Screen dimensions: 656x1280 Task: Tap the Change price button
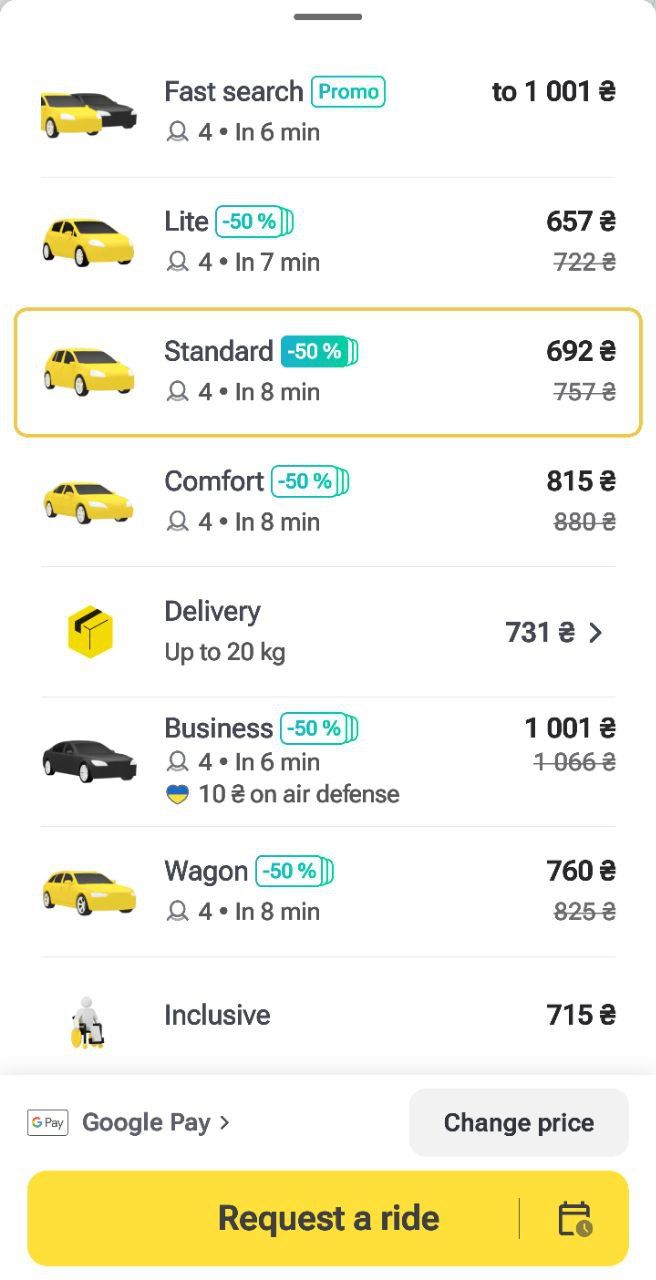click(518, 1123)
